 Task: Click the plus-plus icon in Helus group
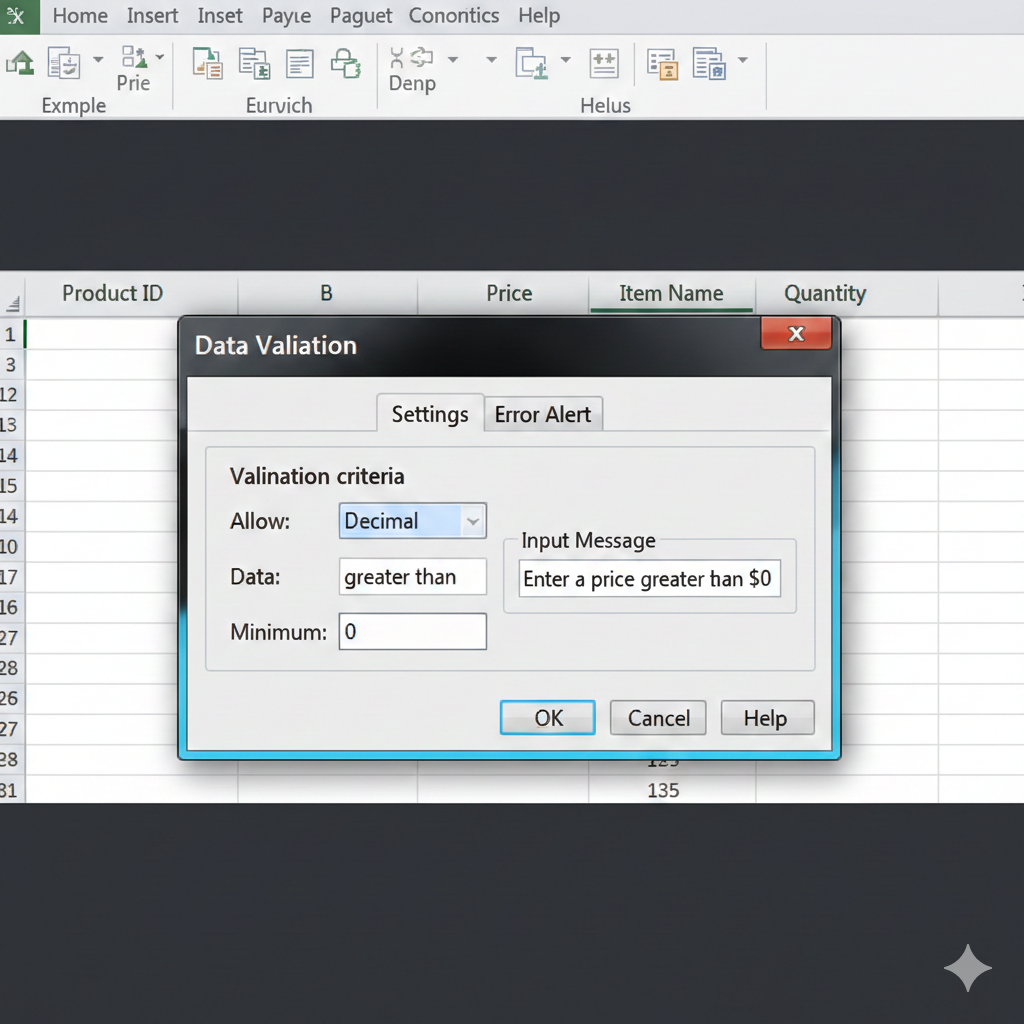tap(604, 62)
